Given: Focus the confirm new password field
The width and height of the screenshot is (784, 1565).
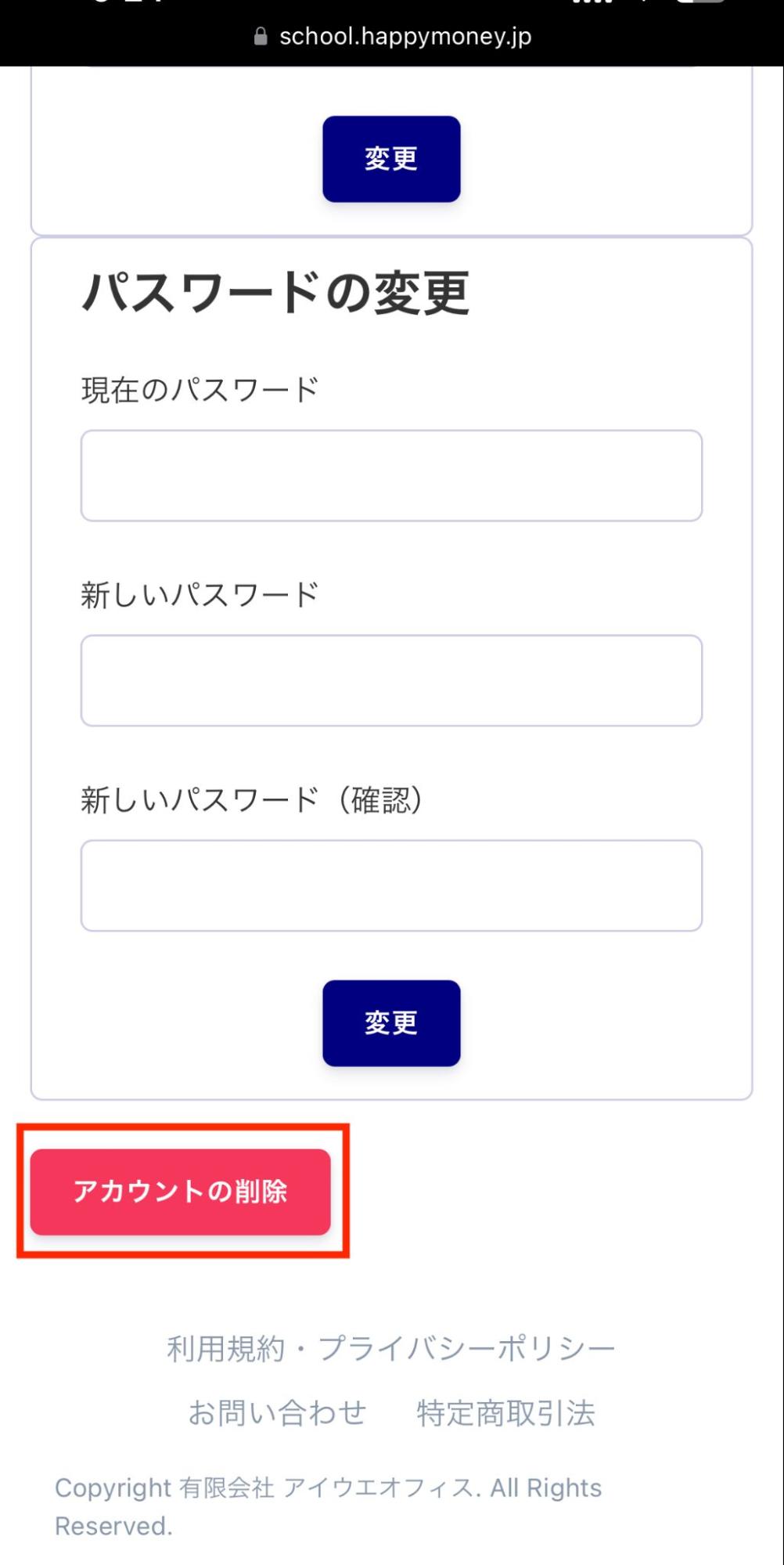Looking at the screenshot, I should click(391, 885).
